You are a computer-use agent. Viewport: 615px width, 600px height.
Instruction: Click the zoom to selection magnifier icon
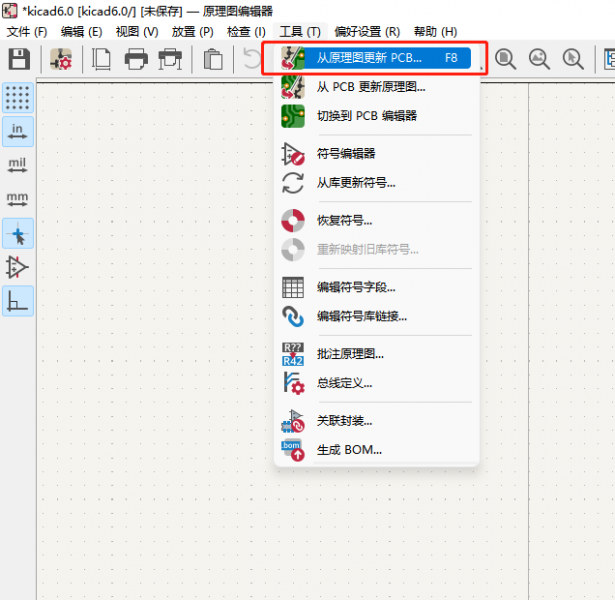pos(573,59)
